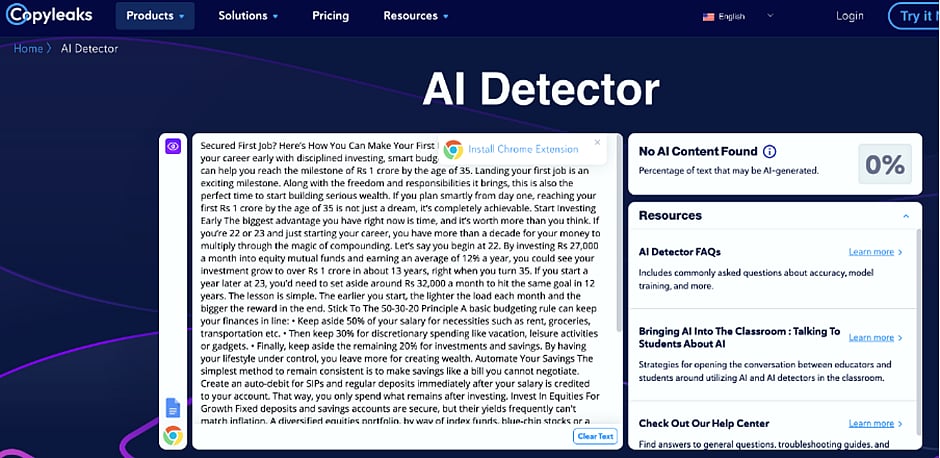Click the blue document icon in sidebar

173,407
